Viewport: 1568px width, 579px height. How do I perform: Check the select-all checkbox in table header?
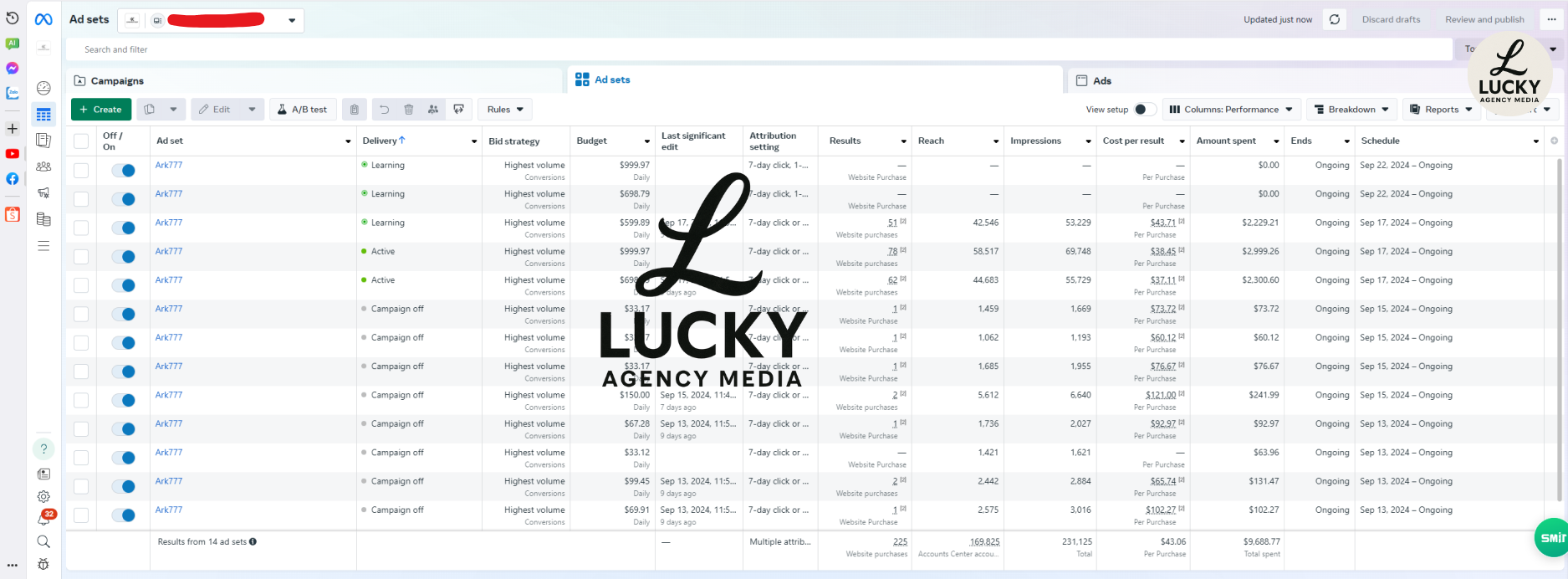[81, 141]
